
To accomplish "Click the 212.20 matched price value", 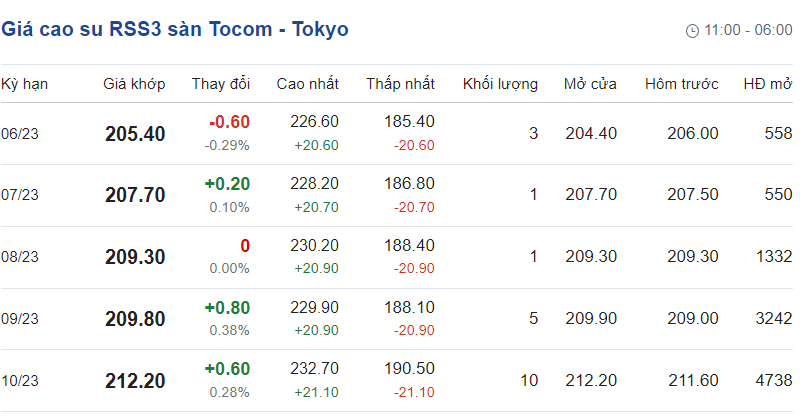I will click(135, 381).
